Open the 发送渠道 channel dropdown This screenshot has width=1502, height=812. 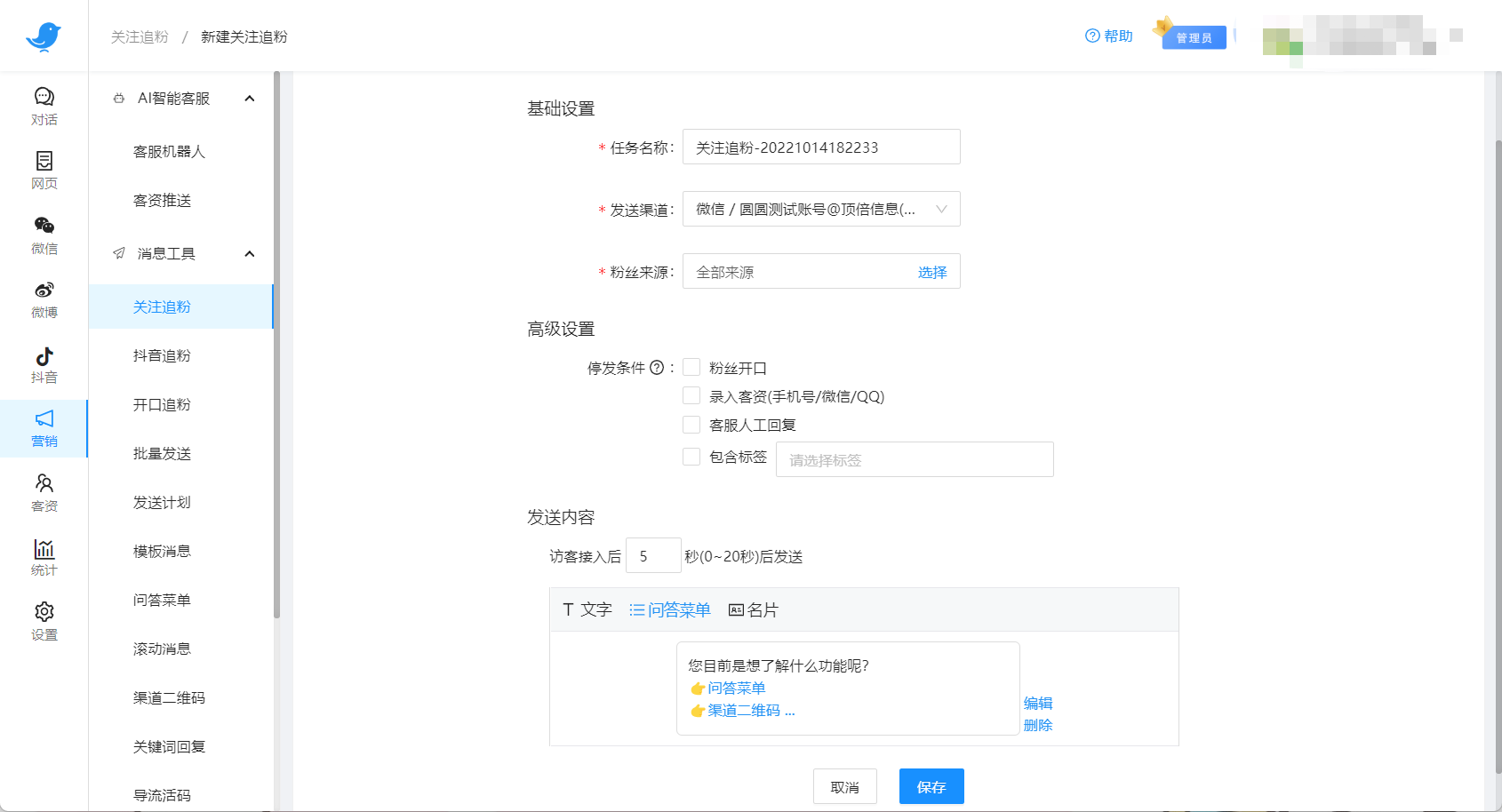(820, 209)
